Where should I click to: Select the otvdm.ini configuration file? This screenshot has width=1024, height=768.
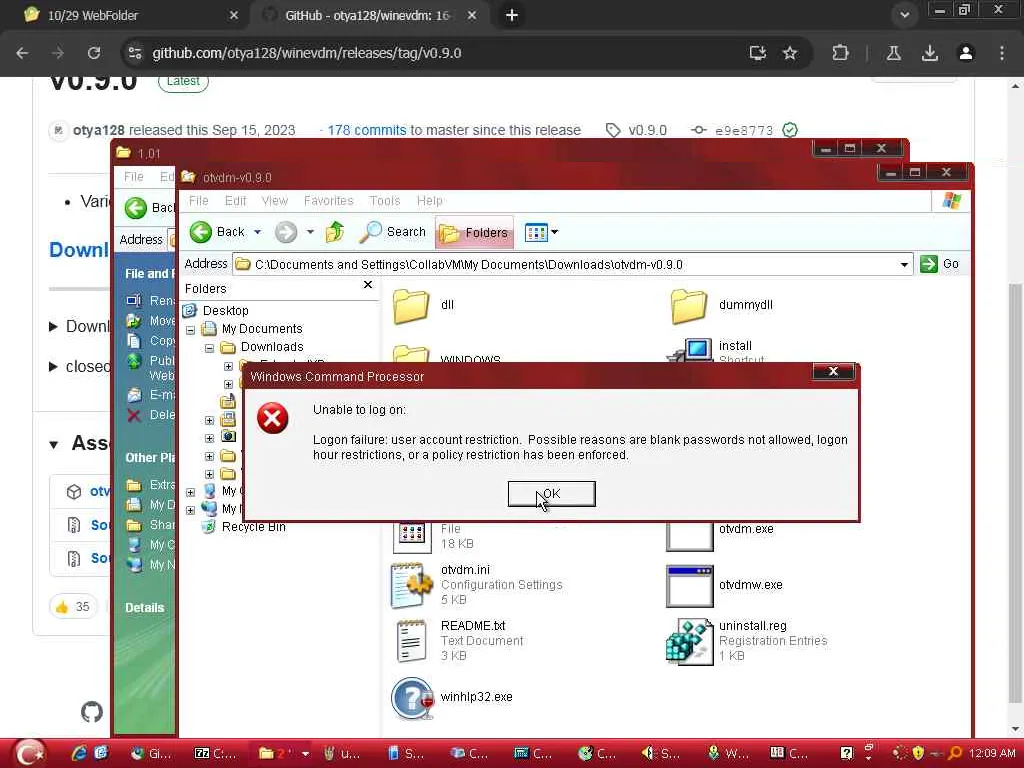click(x=477, y=584)
